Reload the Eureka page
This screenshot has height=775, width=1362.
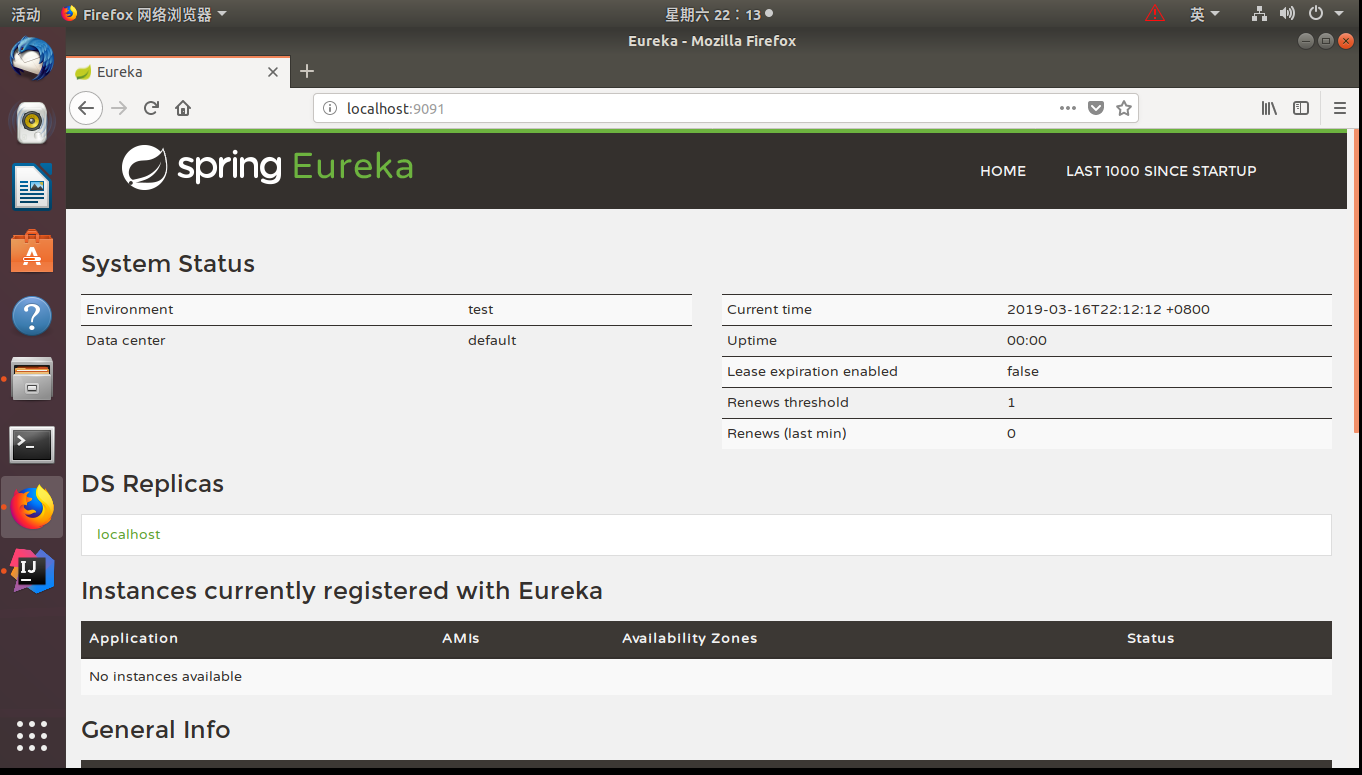(x=151, y=108)
